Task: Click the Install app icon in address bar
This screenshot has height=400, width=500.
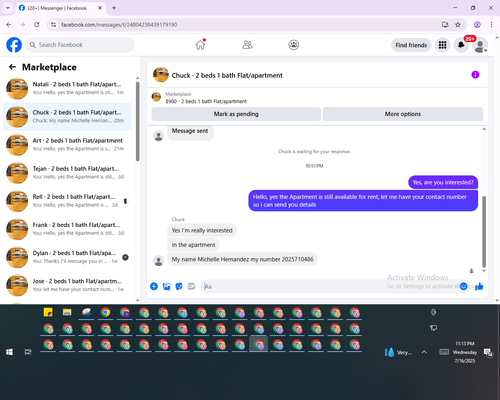Action: click(445, 25)
